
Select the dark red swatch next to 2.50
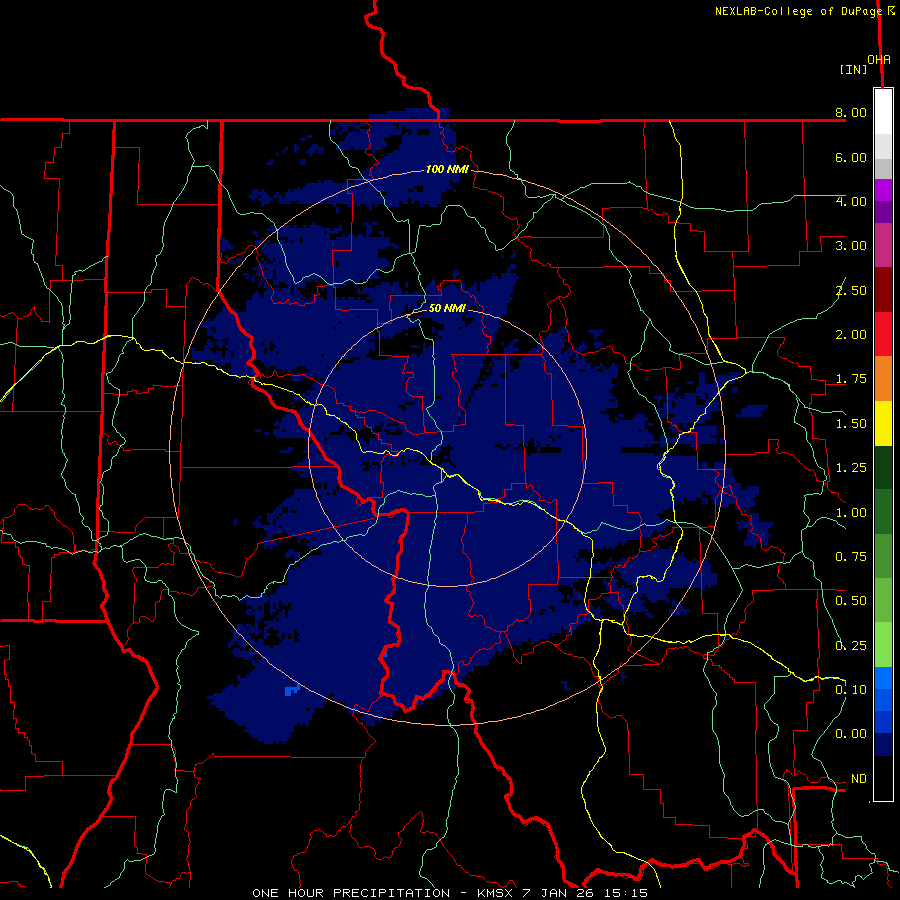click(883, 290)
